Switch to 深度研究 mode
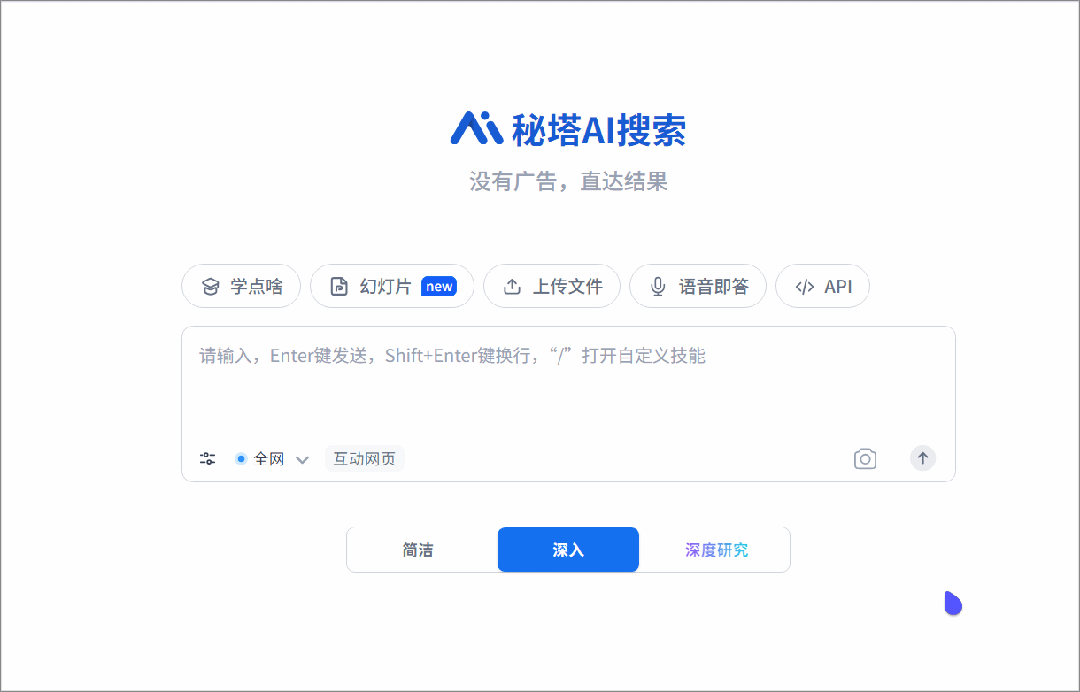The image size is (1080, 692). tap(716, 549)
